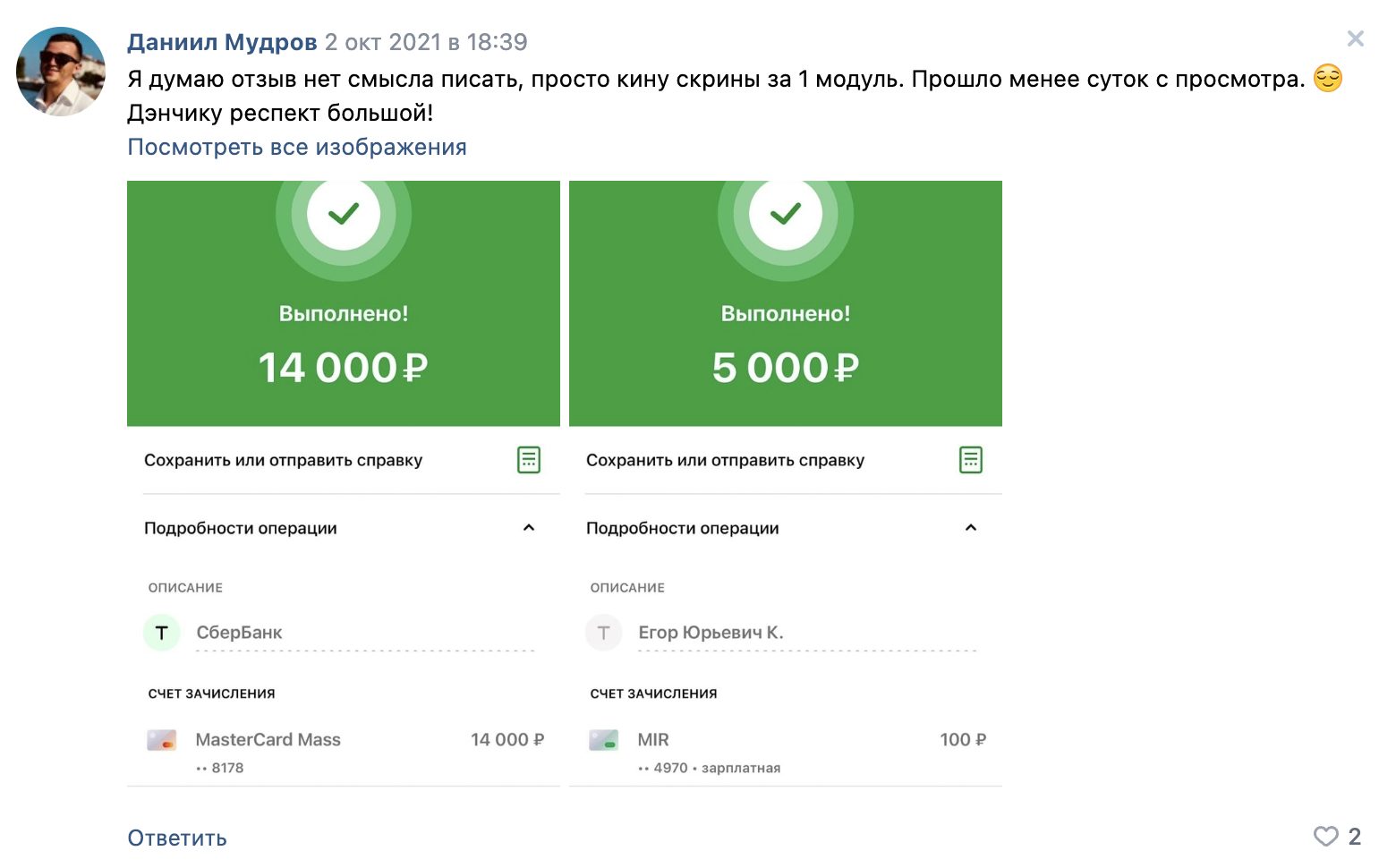The width and height of the screenshot is (1396, 868).
Task: Click the grey T icon beside Егор Юрьевич К.
Action: point(604,633)
